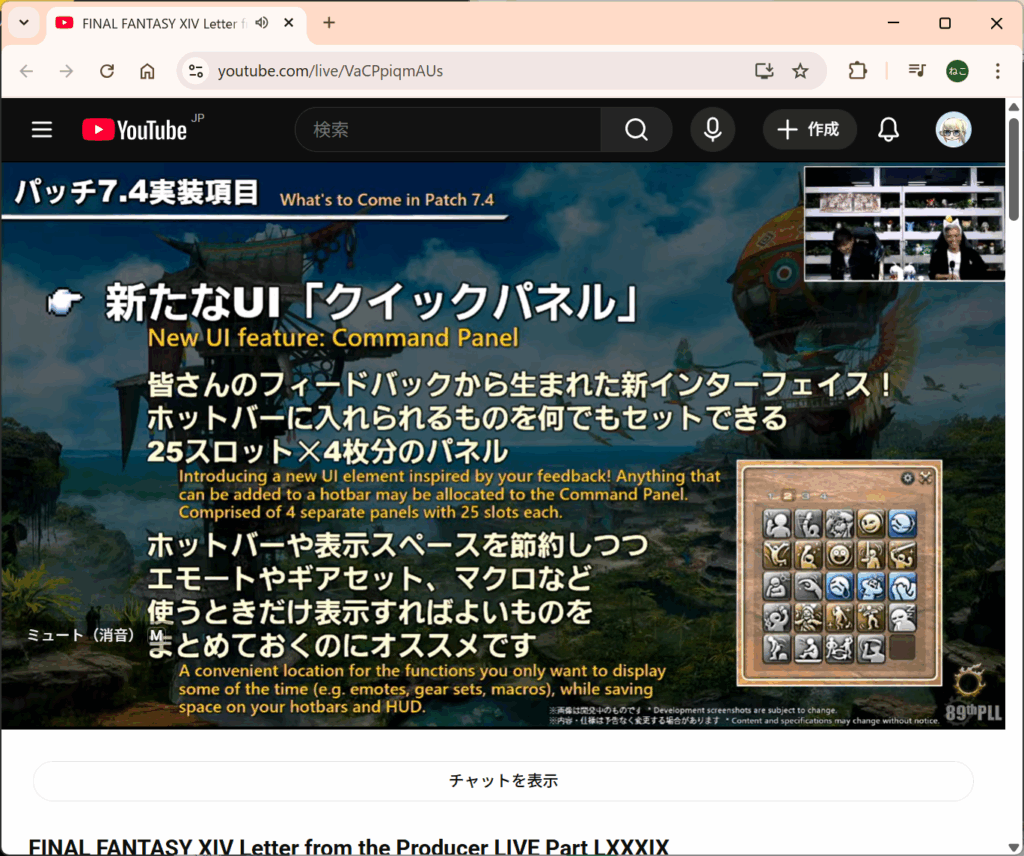Open the media controls icon in the toolbar
This screenshot has height=856, width=1024.
(917, 71)
